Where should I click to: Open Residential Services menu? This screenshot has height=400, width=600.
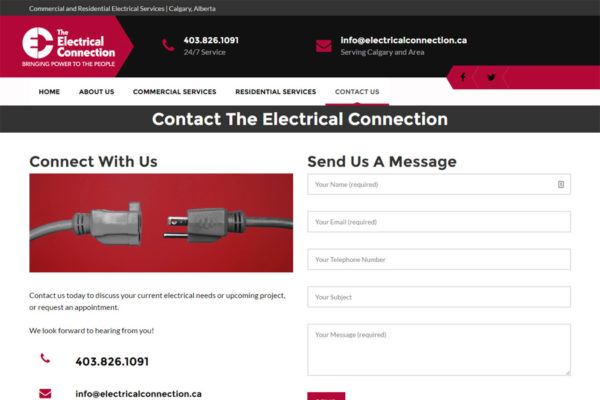click(276, 92)
